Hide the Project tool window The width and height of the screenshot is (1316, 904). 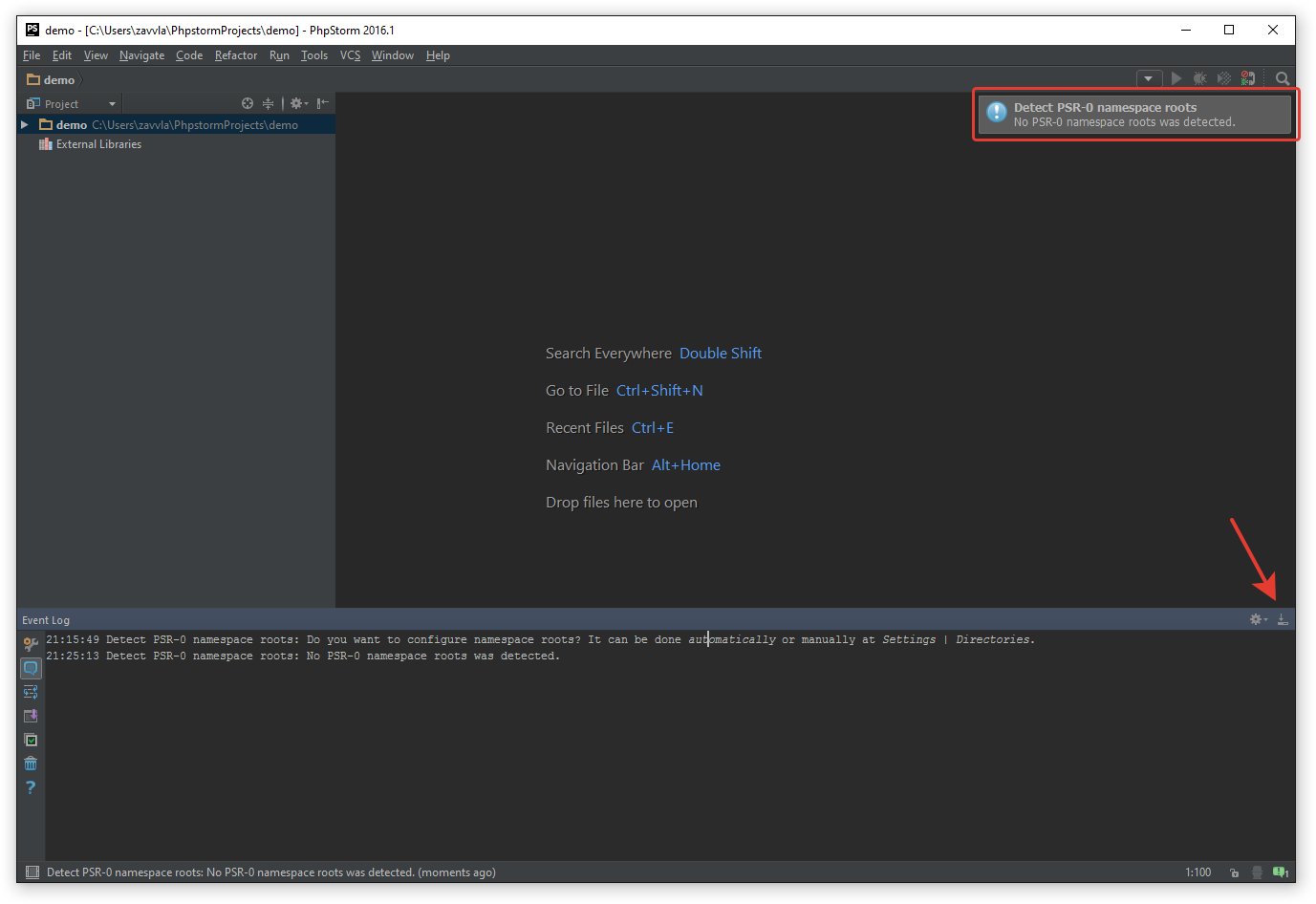point(323,103)
